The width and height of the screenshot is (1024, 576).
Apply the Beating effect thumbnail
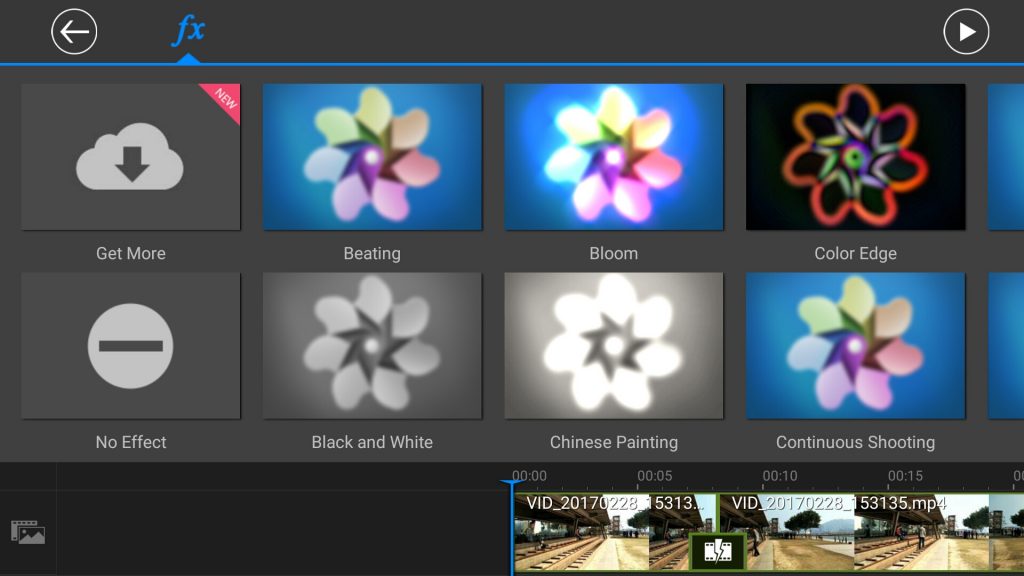pyautogui.click(x=372, y=157)
